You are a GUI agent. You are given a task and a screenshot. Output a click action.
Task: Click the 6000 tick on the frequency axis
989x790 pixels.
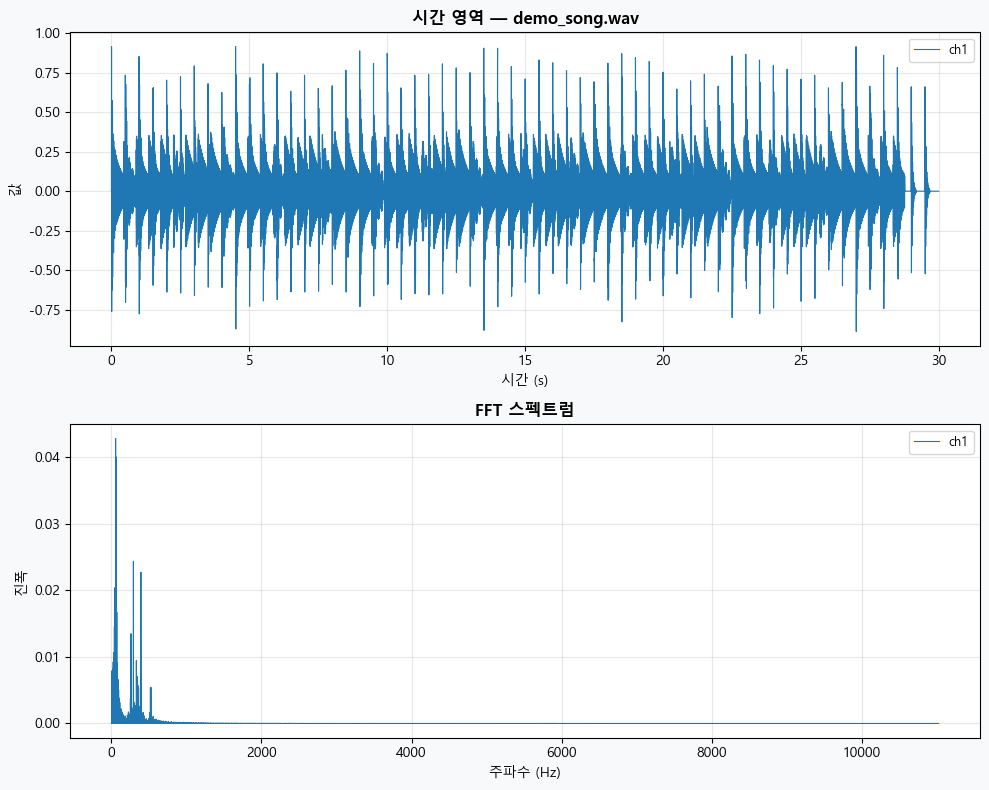[x=562, y=752]
